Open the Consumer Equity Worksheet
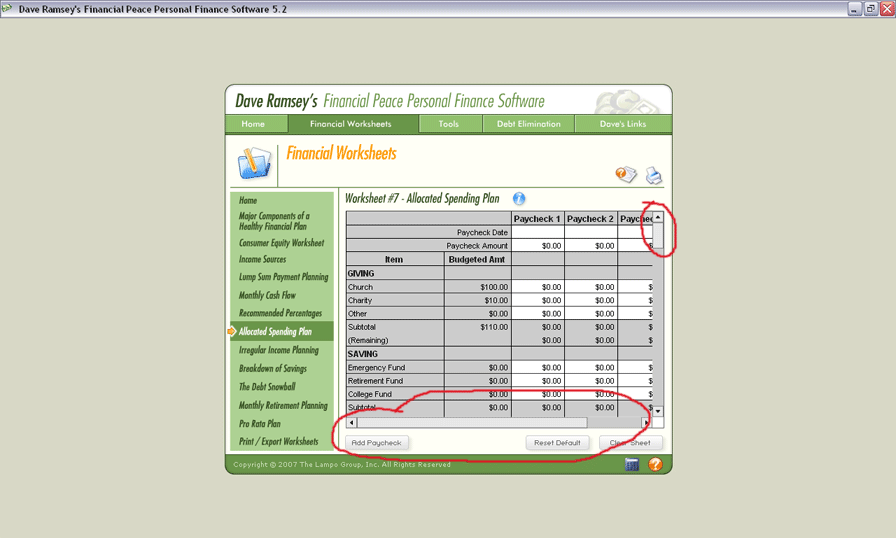The width and height of the screenshot is (896, 538). [282, 243]
